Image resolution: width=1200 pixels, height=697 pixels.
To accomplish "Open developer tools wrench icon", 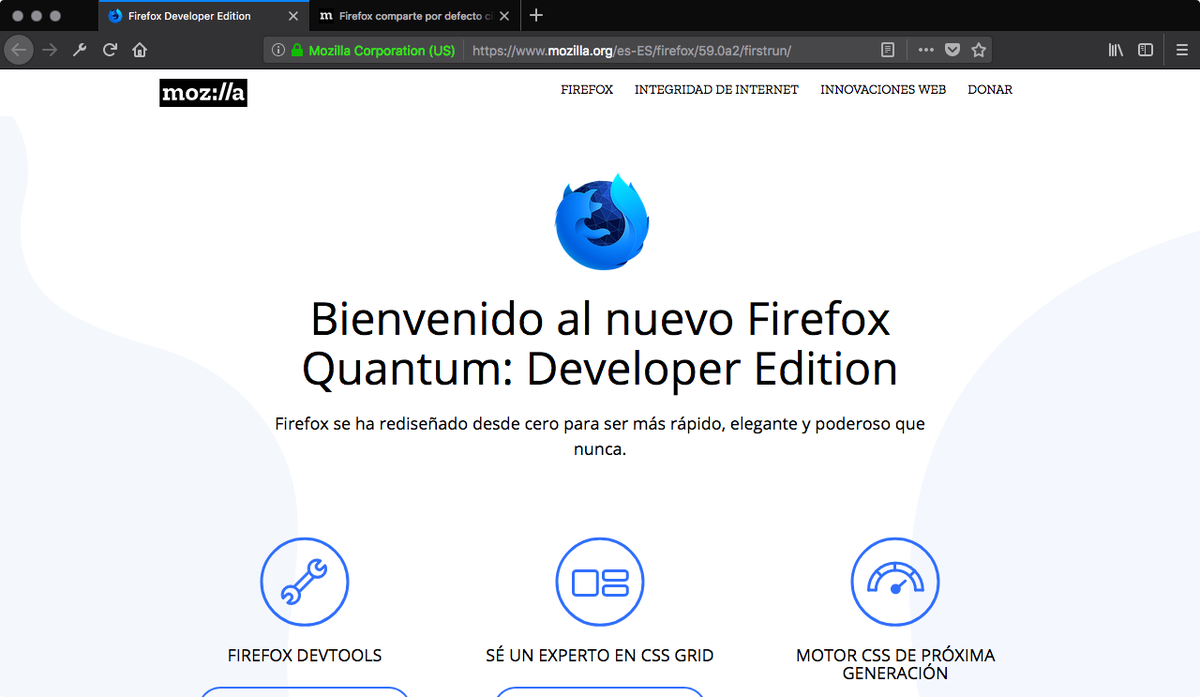I will (x=81, y=50).
